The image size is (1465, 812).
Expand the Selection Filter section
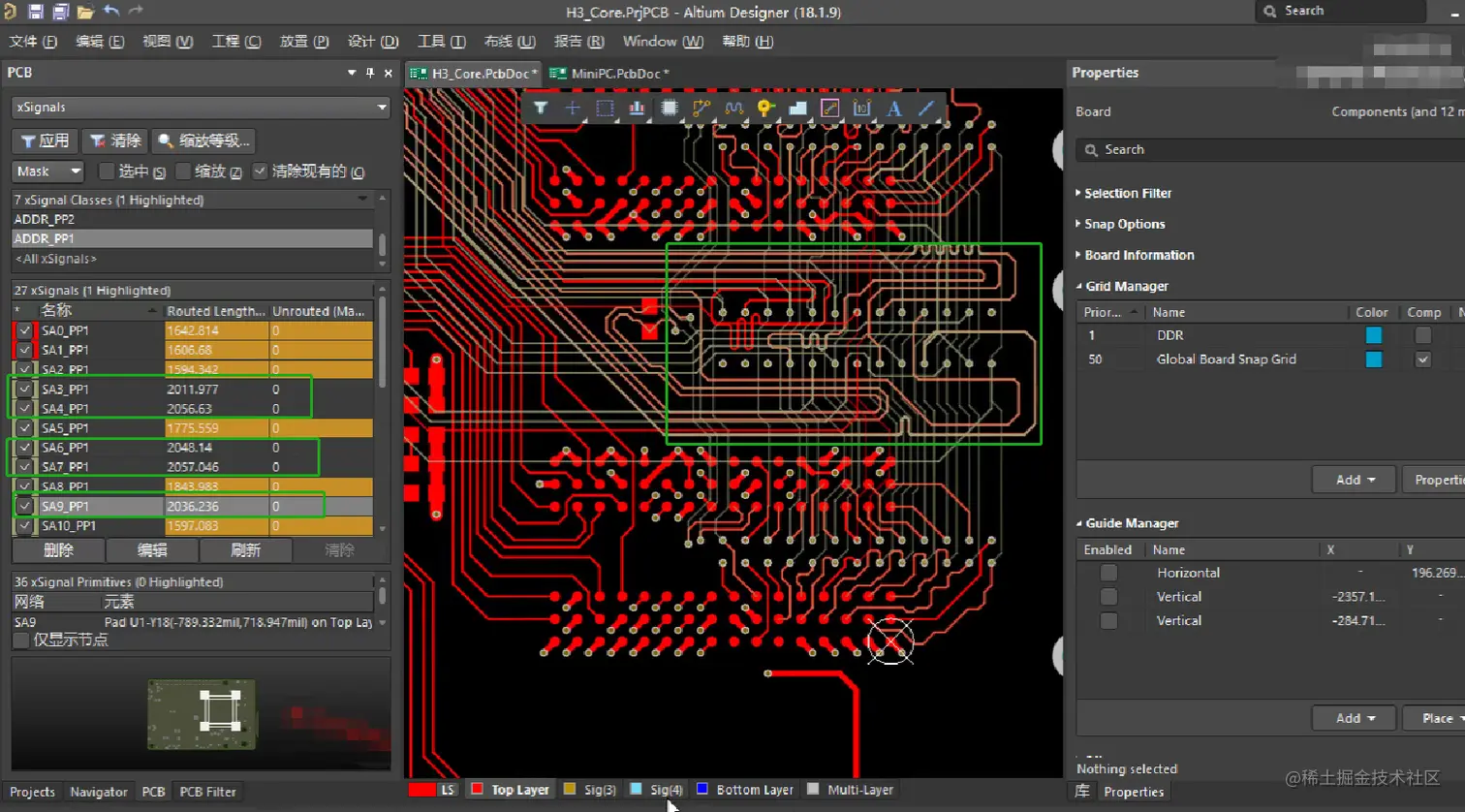(1127, 194)
